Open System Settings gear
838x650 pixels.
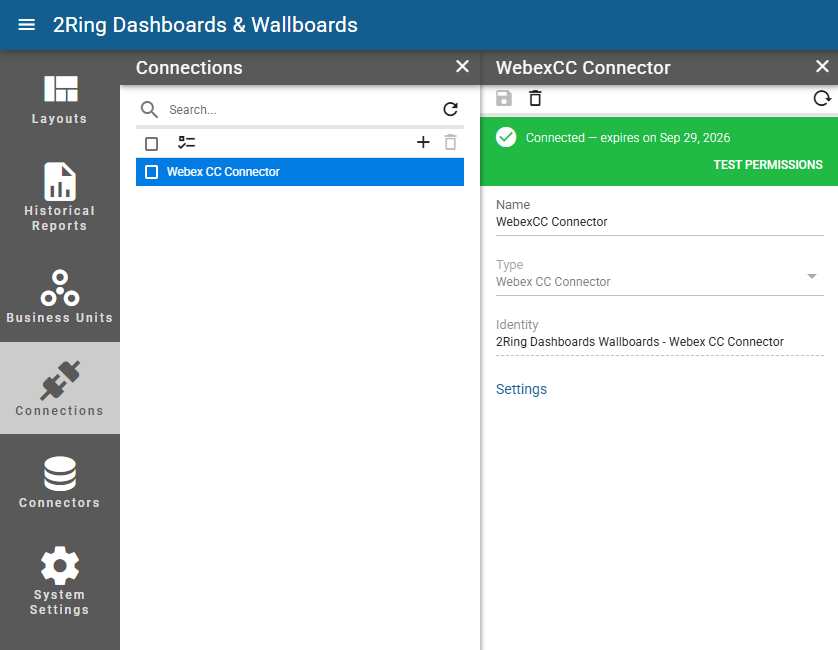(60, 581)
